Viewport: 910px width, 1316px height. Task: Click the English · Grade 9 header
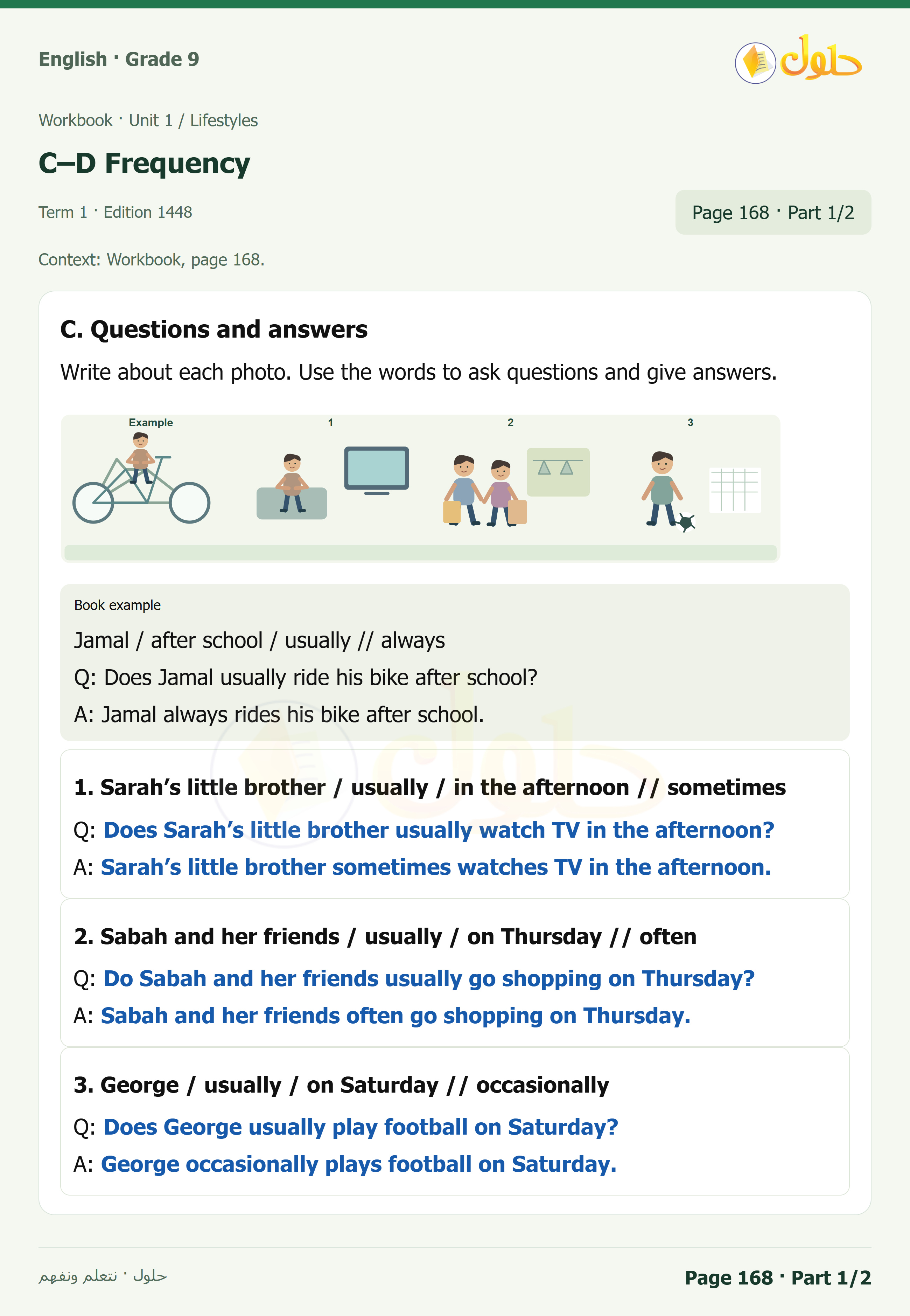tap(119, 59)
